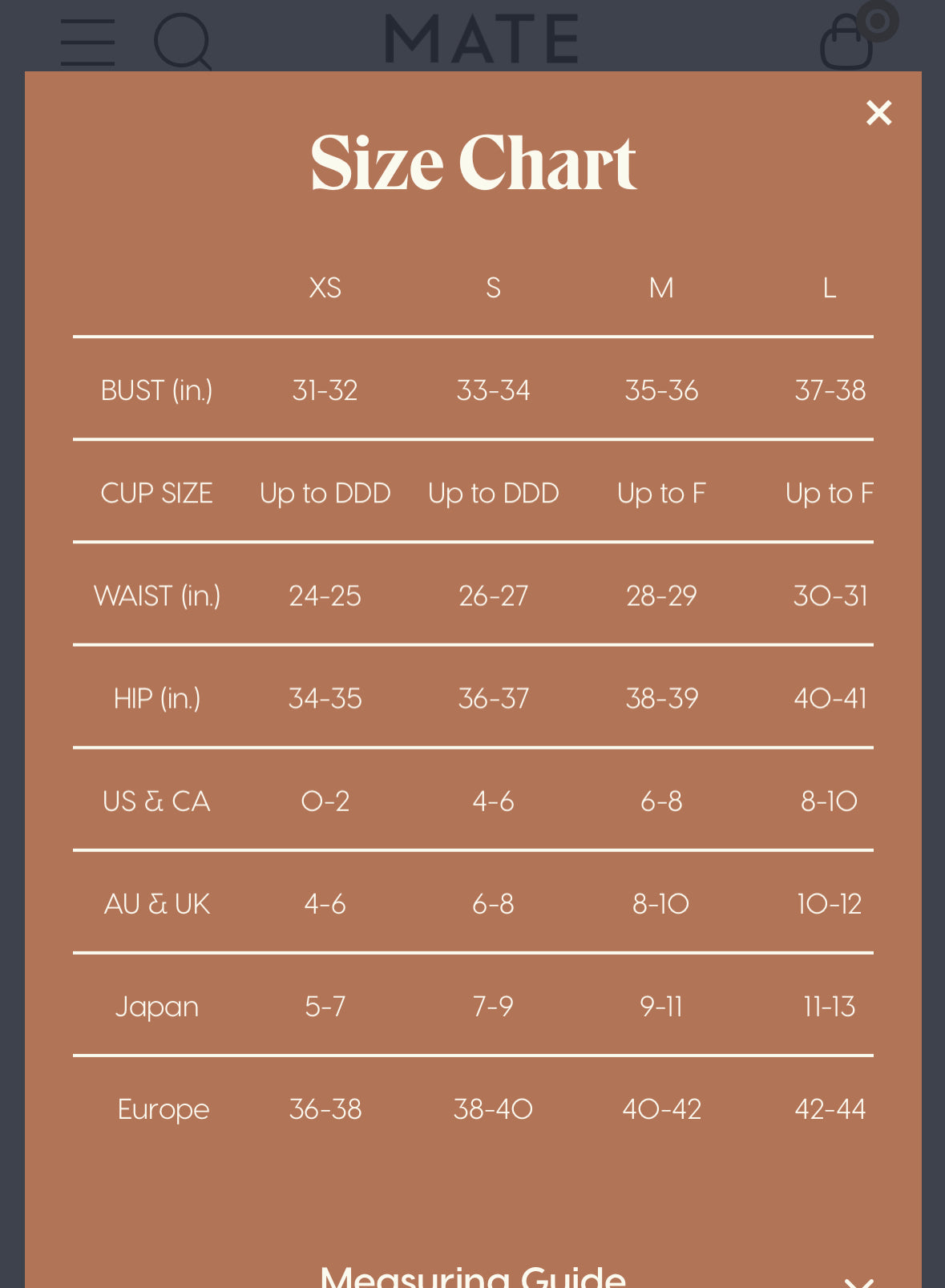This screenshot has height=1288, width=945.
Task: Select the S size column header
Action: tap(493, 288)
